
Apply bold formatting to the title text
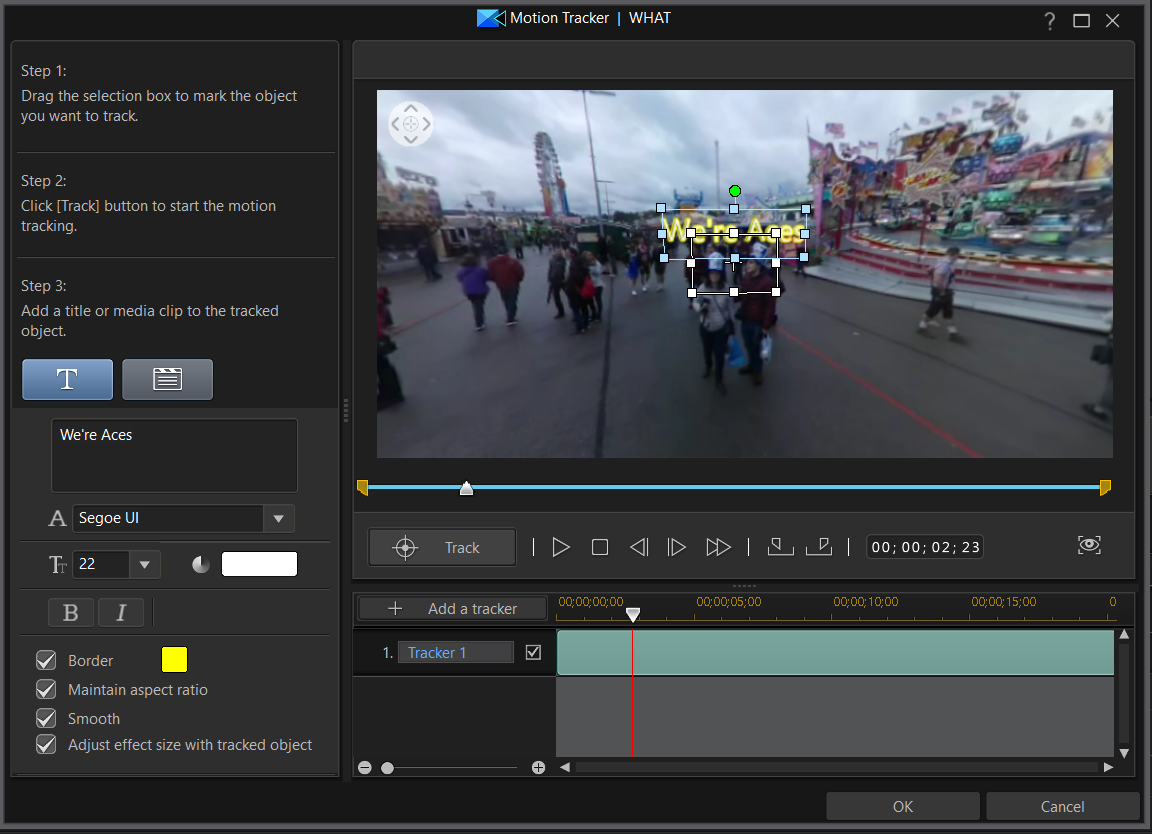coord(71,612)
